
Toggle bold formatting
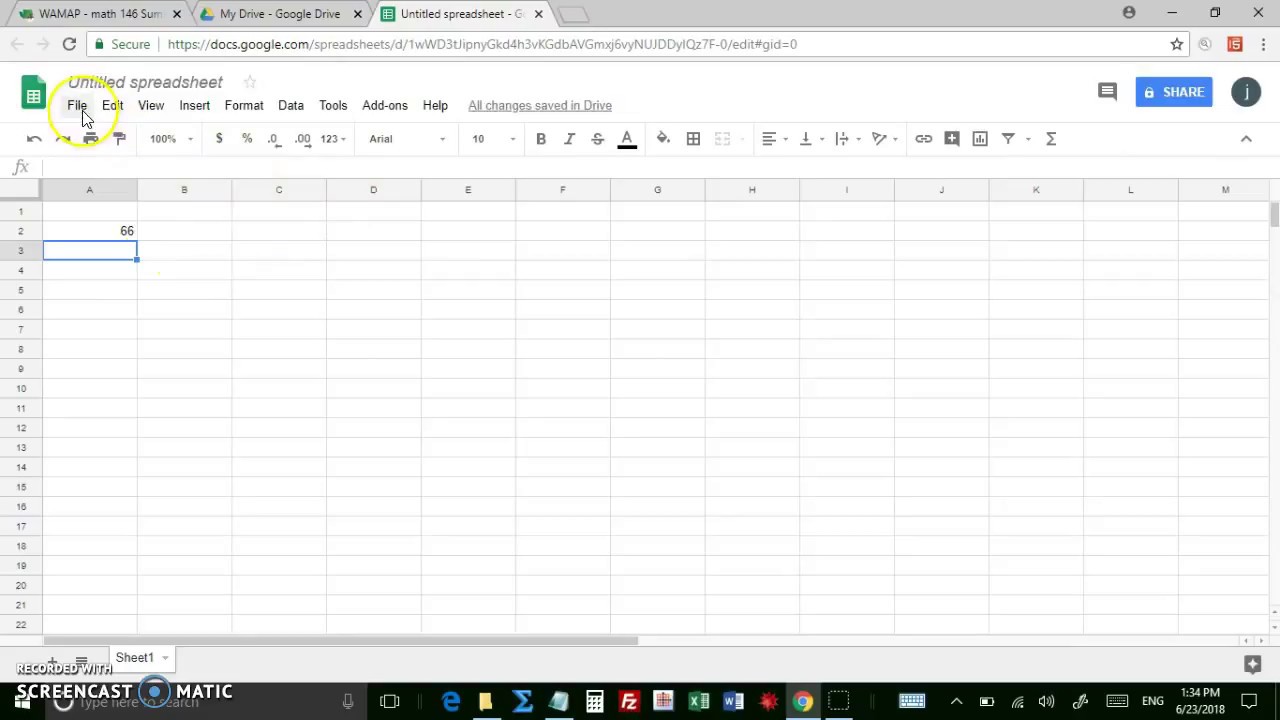coord(541,139)
